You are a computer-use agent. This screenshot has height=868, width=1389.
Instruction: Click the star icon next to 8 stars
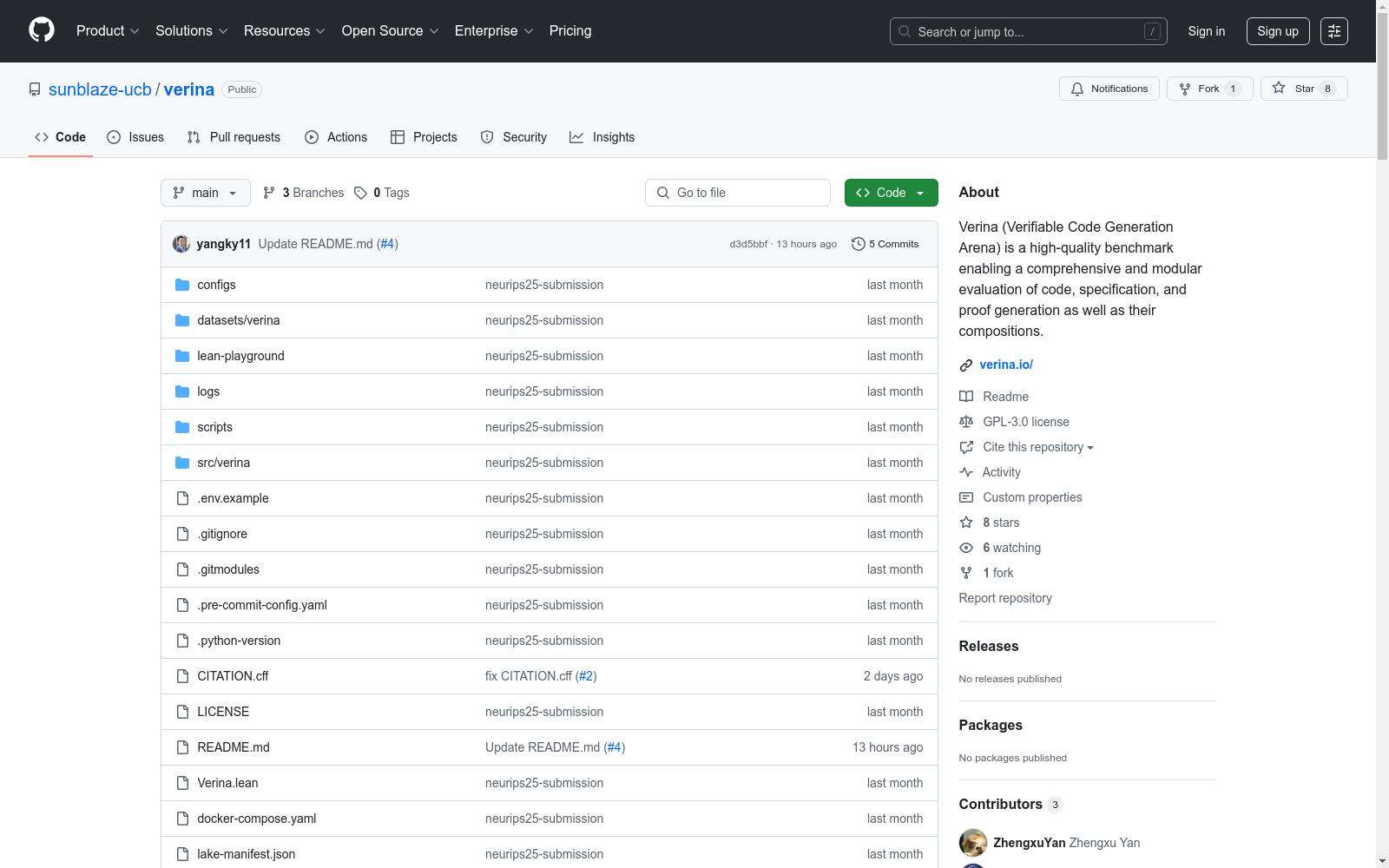click(966, 523)
